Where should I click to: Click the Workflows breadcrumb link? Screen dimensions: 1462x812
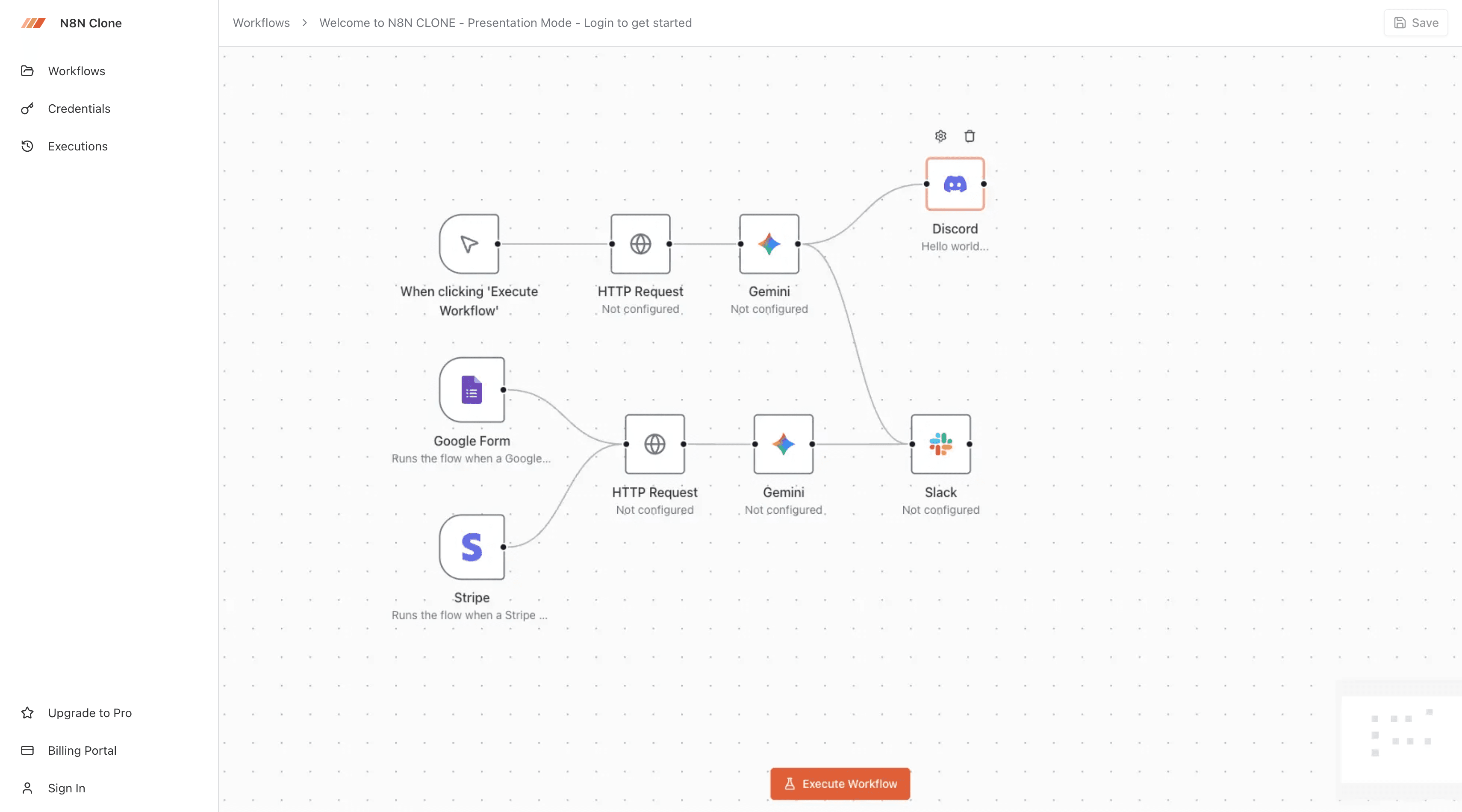point(261,23)
